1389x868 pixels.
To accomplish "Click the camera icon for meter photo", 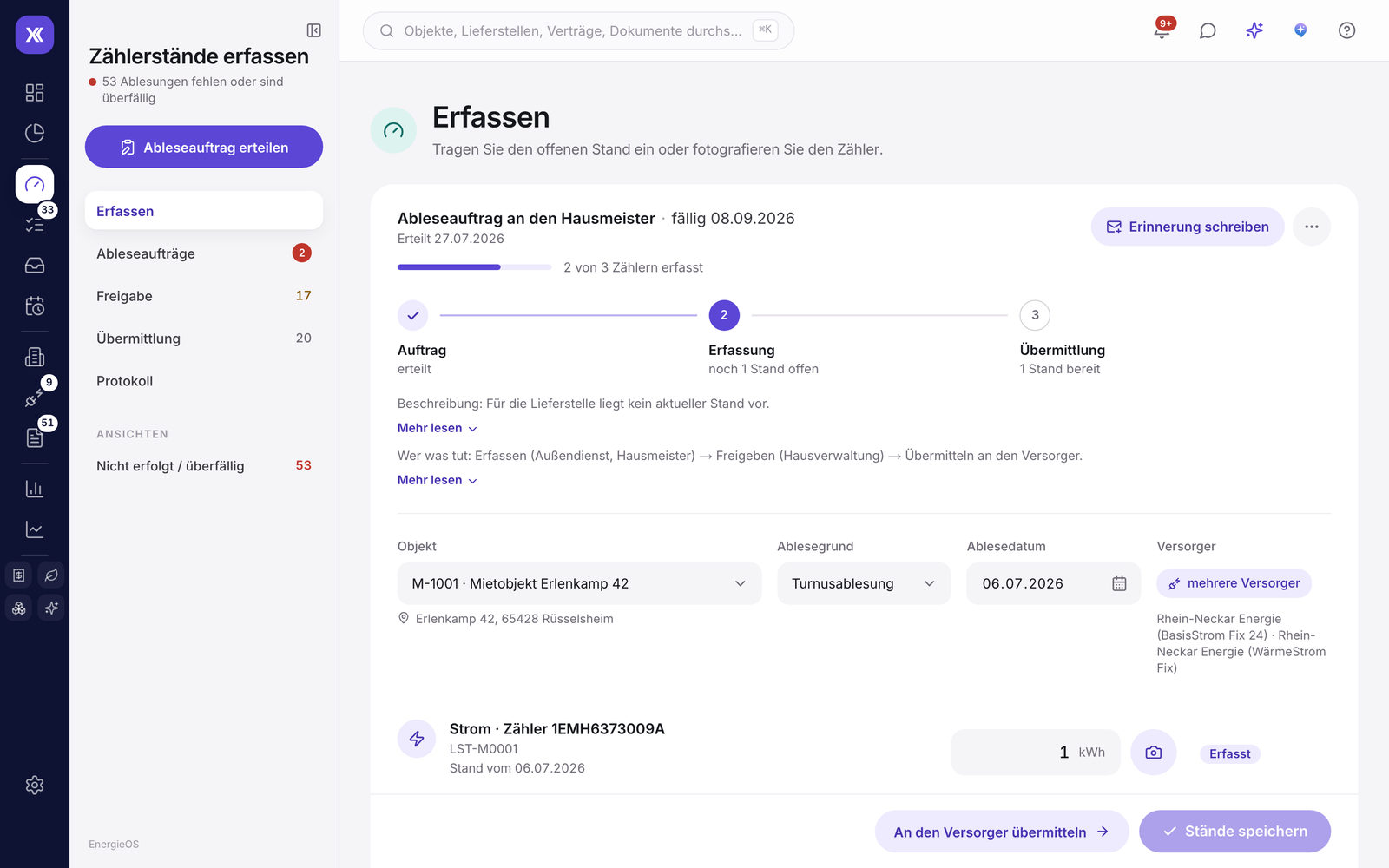I will pyautogui.click(x=1153, y=753).
